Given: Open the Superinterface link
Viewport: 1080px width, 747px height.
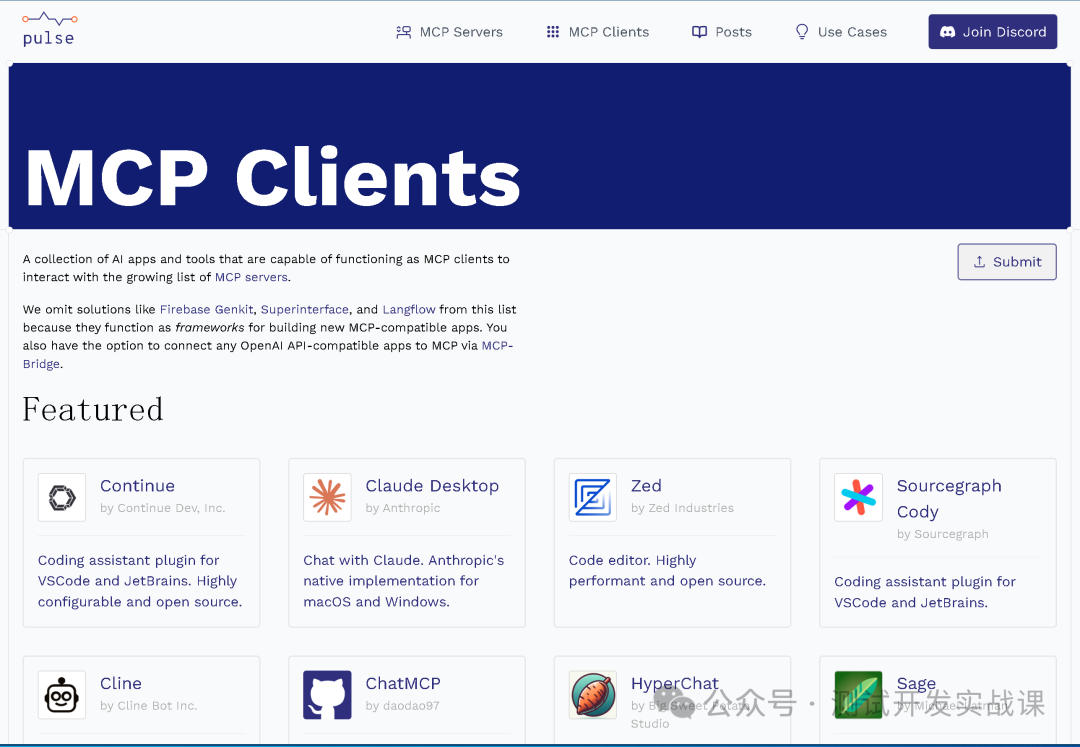Looking at the screenshot, I should click(304, 309).
